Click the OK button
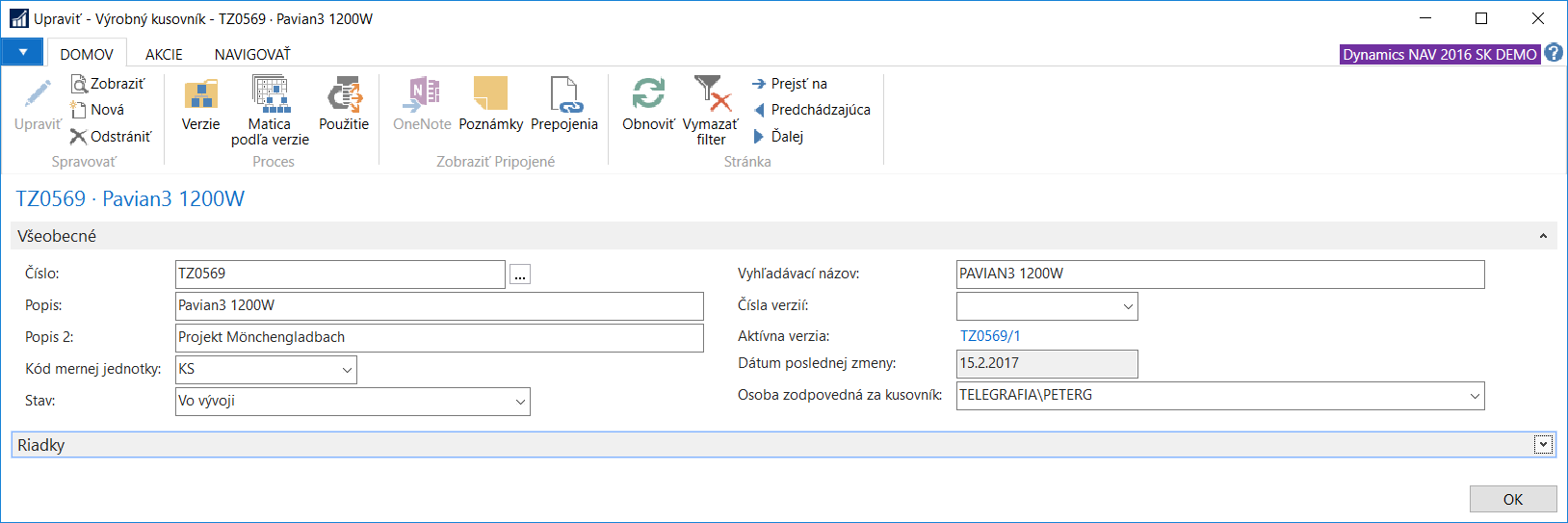The height and width of the screenshot is (523, 1568). tap(1513, 499)
